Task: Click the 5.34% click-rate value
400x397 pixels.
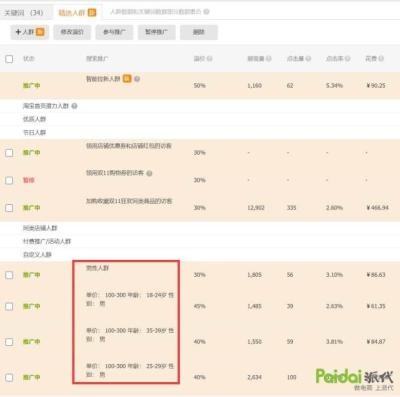Action: pyautogui.click(x=334, y=86)
